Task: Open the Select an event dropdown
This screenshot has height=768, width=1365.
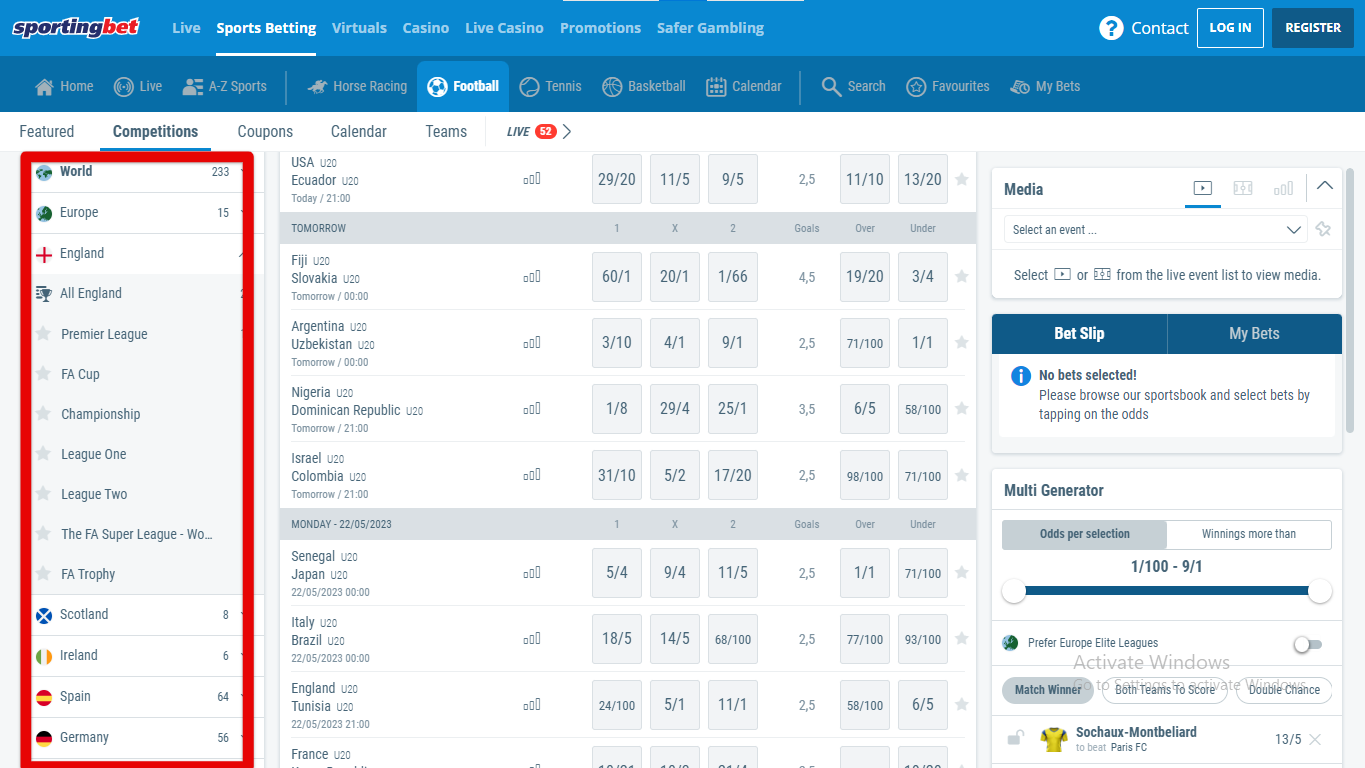Action: click(1155, 230)
